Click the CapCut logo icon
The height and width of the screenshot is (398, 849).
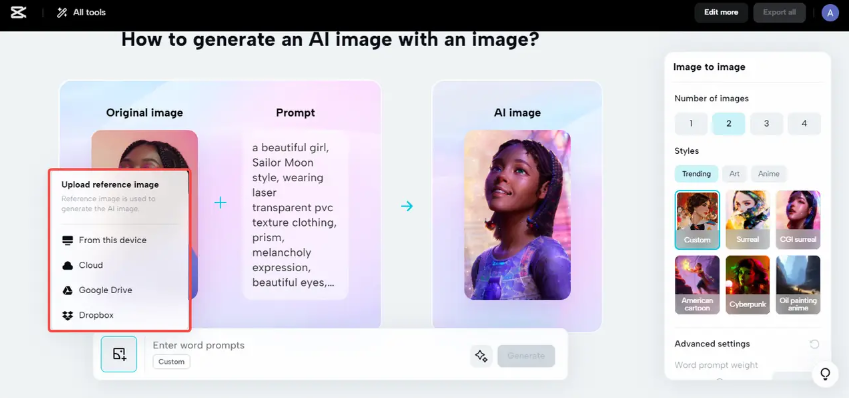coord(18,12)
